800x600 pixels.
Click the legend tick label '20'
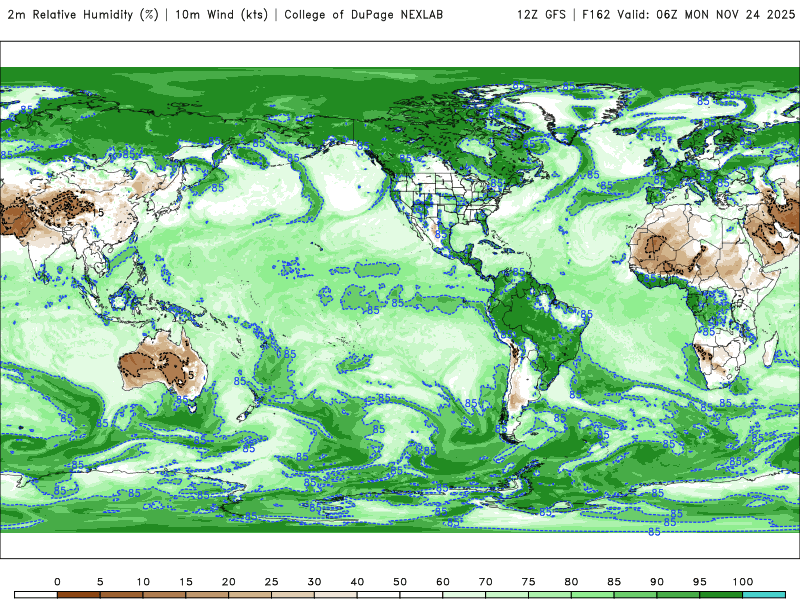click(229, 582)
